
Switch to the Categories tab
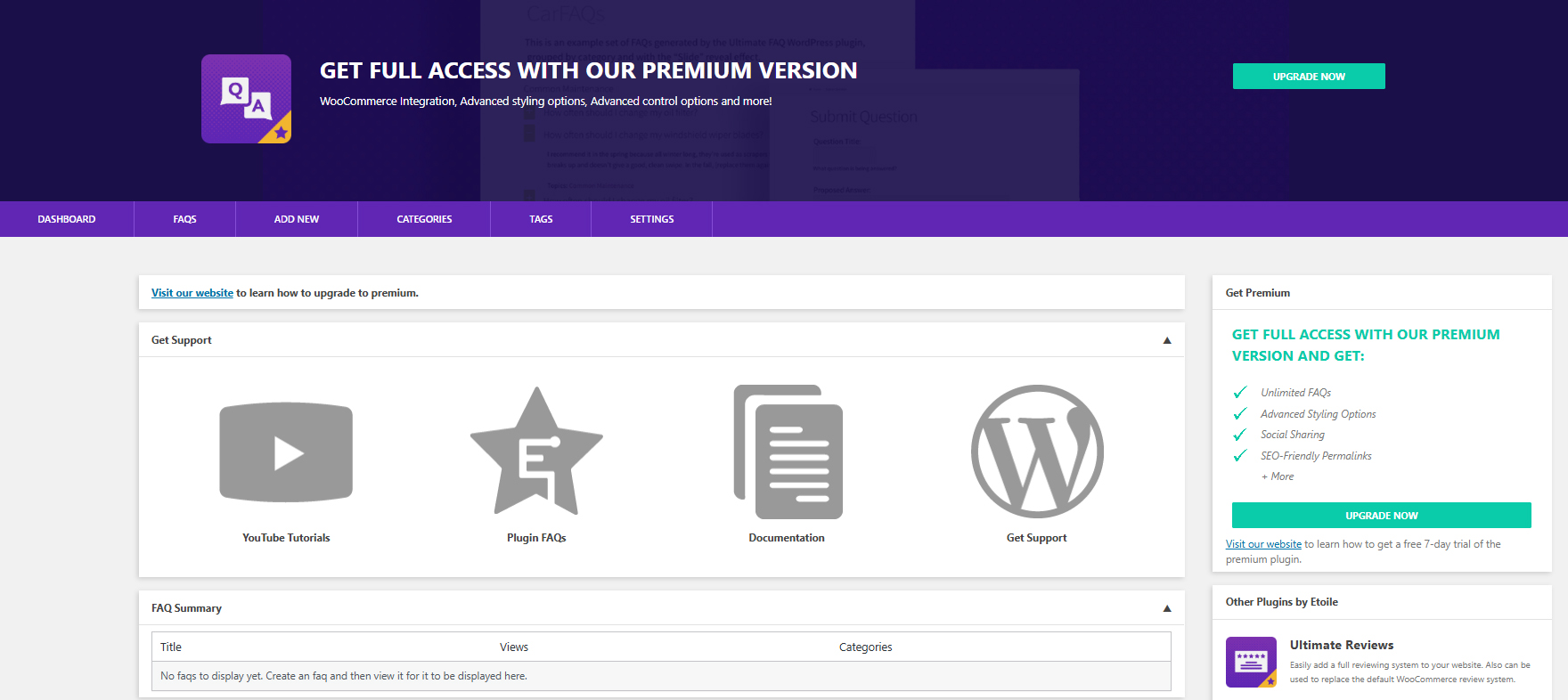(x=424, y=219)
